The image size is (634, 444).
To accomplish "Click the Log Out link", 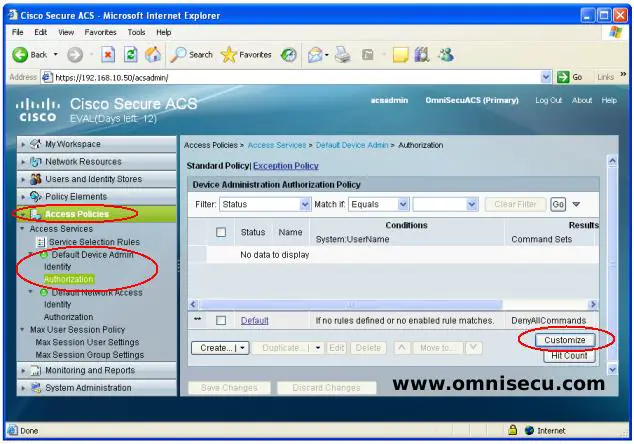I will (548, 100).
